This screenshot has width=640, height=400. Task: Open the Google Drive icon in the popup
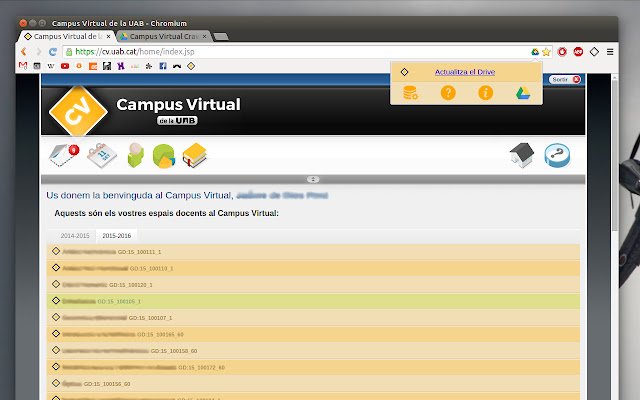523,93
